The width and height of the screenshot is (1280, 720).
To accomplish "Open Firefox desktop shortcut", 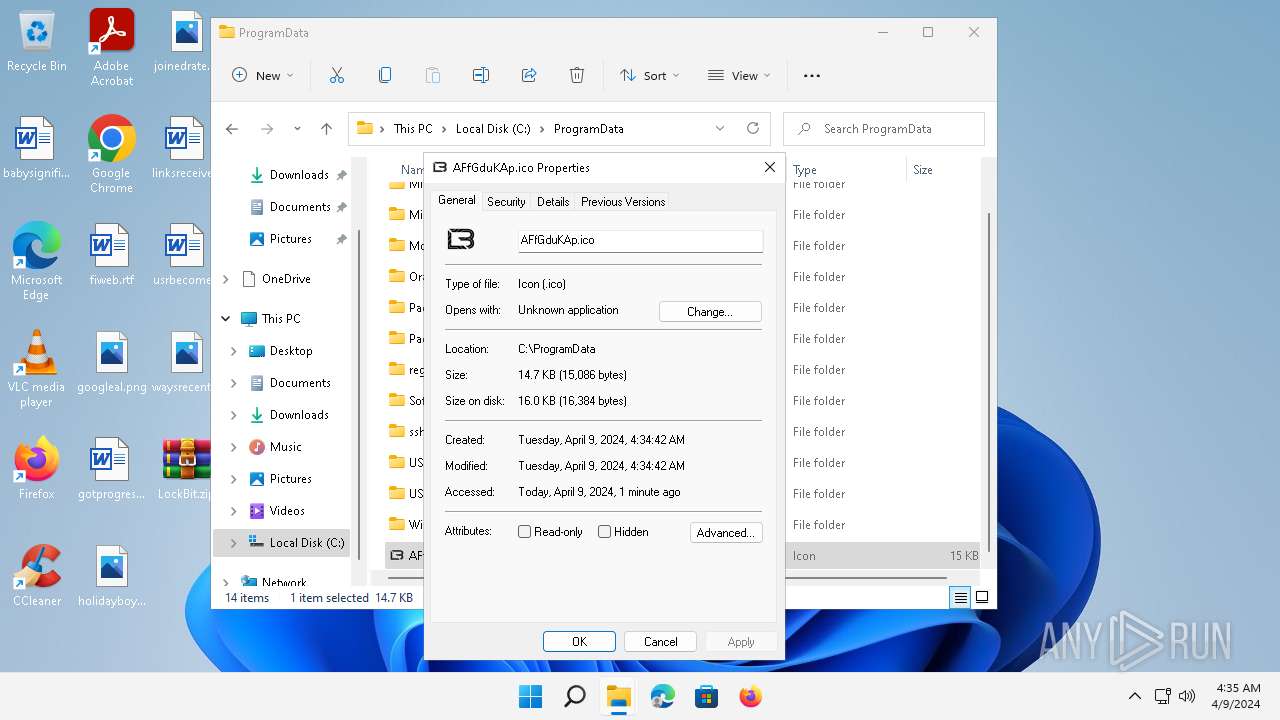I will [x=36, y=468].
